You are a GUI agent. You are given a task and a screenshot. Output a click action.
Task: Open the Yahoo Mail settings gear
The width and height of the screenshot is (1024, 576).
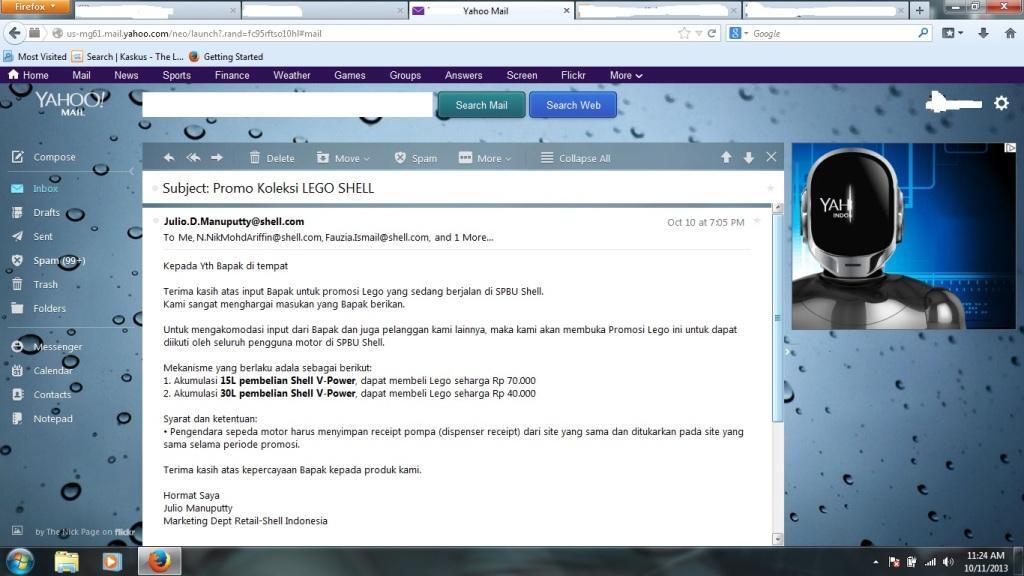[x=1001, y=103]
